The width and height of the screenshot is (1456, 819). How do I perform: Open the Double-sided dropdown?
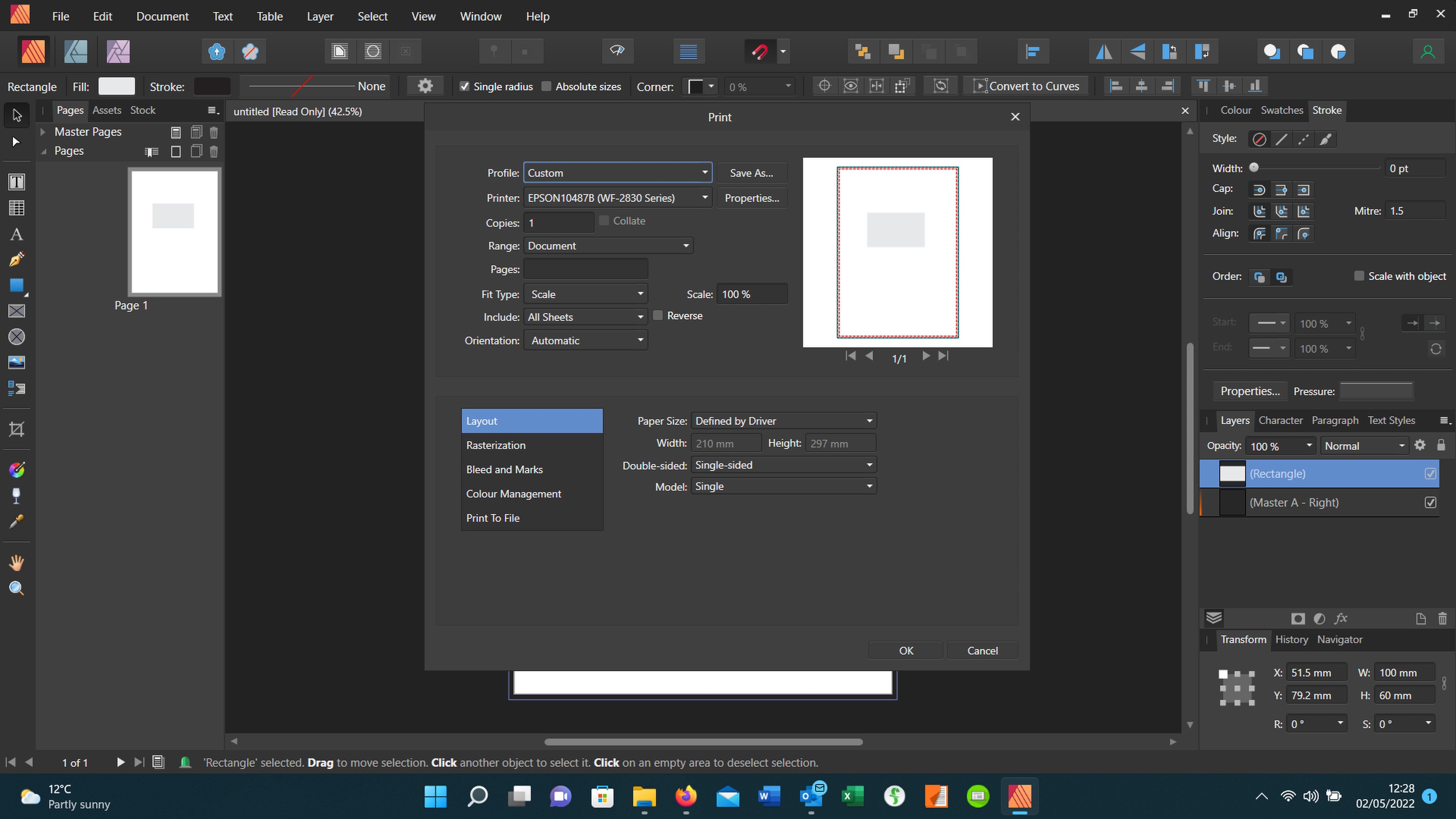(x=783, y=465)
